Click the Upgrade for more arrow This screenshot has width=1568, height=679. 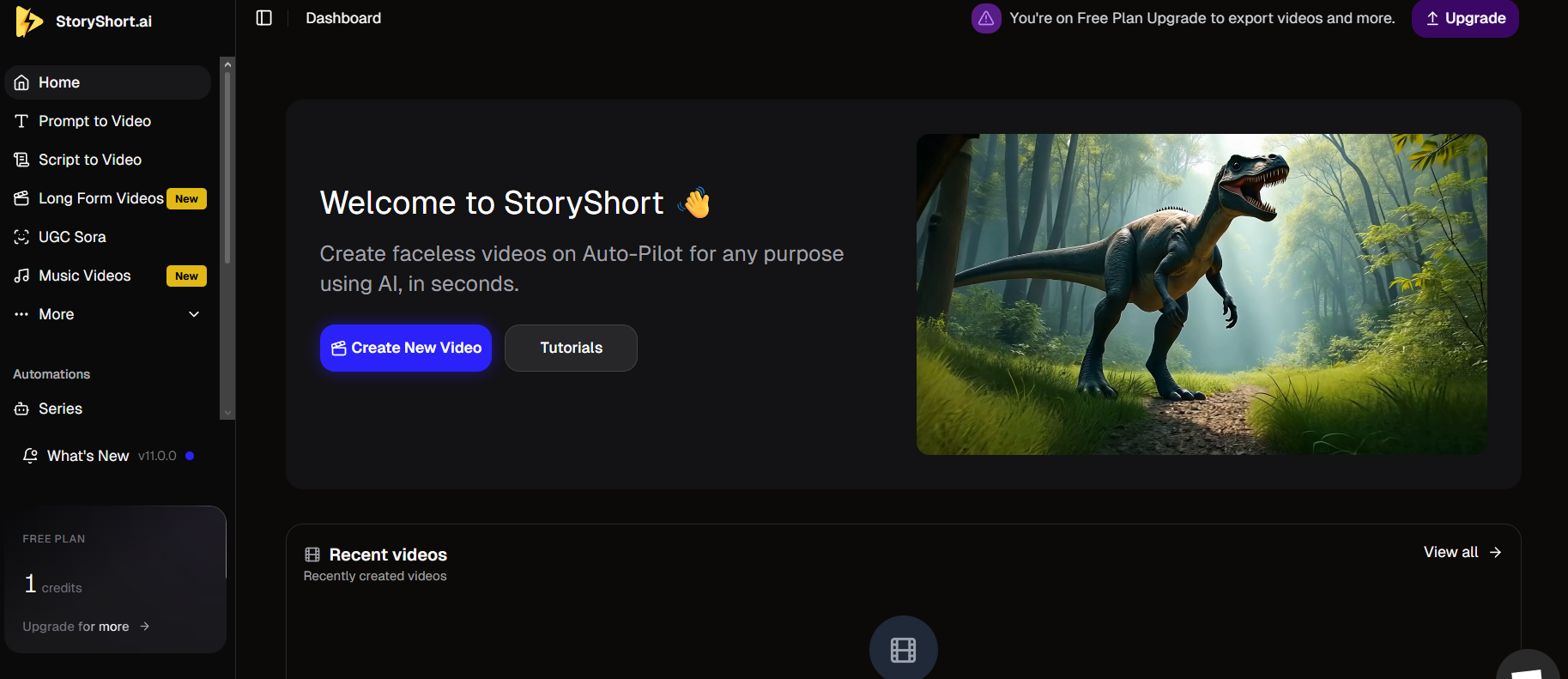coord(145,627)
